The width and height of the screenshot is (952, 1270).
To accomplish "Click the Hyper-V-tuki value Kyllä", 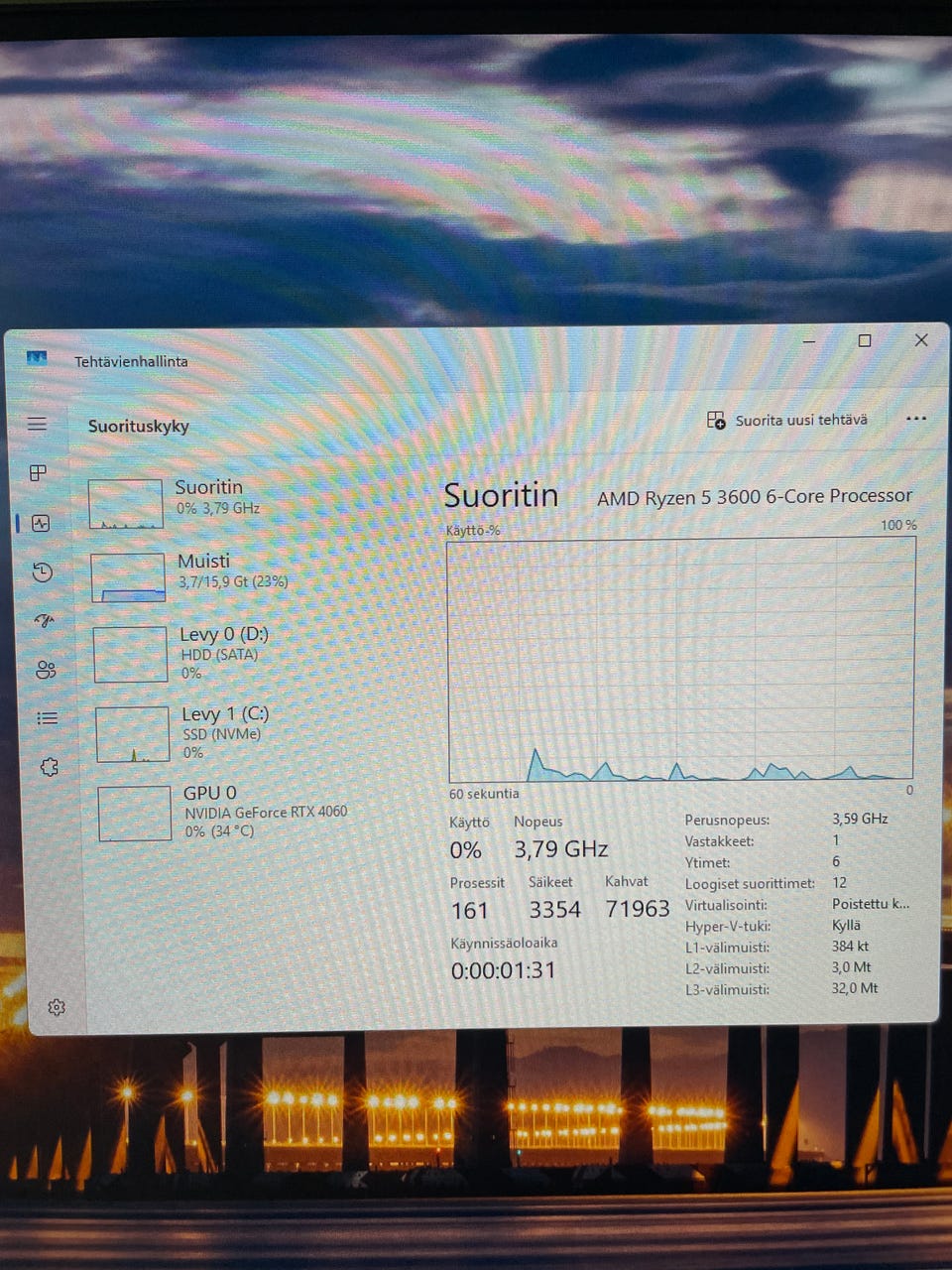I will click(x=846, y=925).
